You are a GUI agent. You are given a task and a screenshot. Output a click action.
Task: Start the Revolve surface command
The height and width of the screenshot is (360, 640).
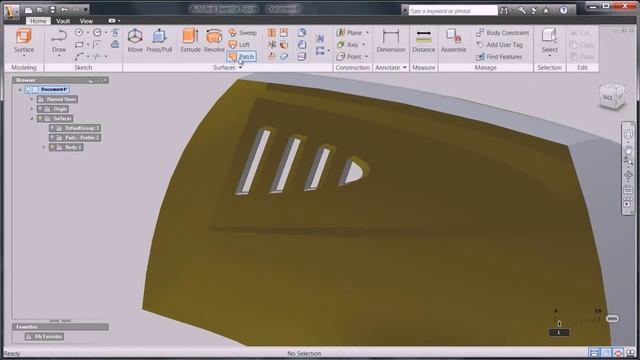point(214,41)
